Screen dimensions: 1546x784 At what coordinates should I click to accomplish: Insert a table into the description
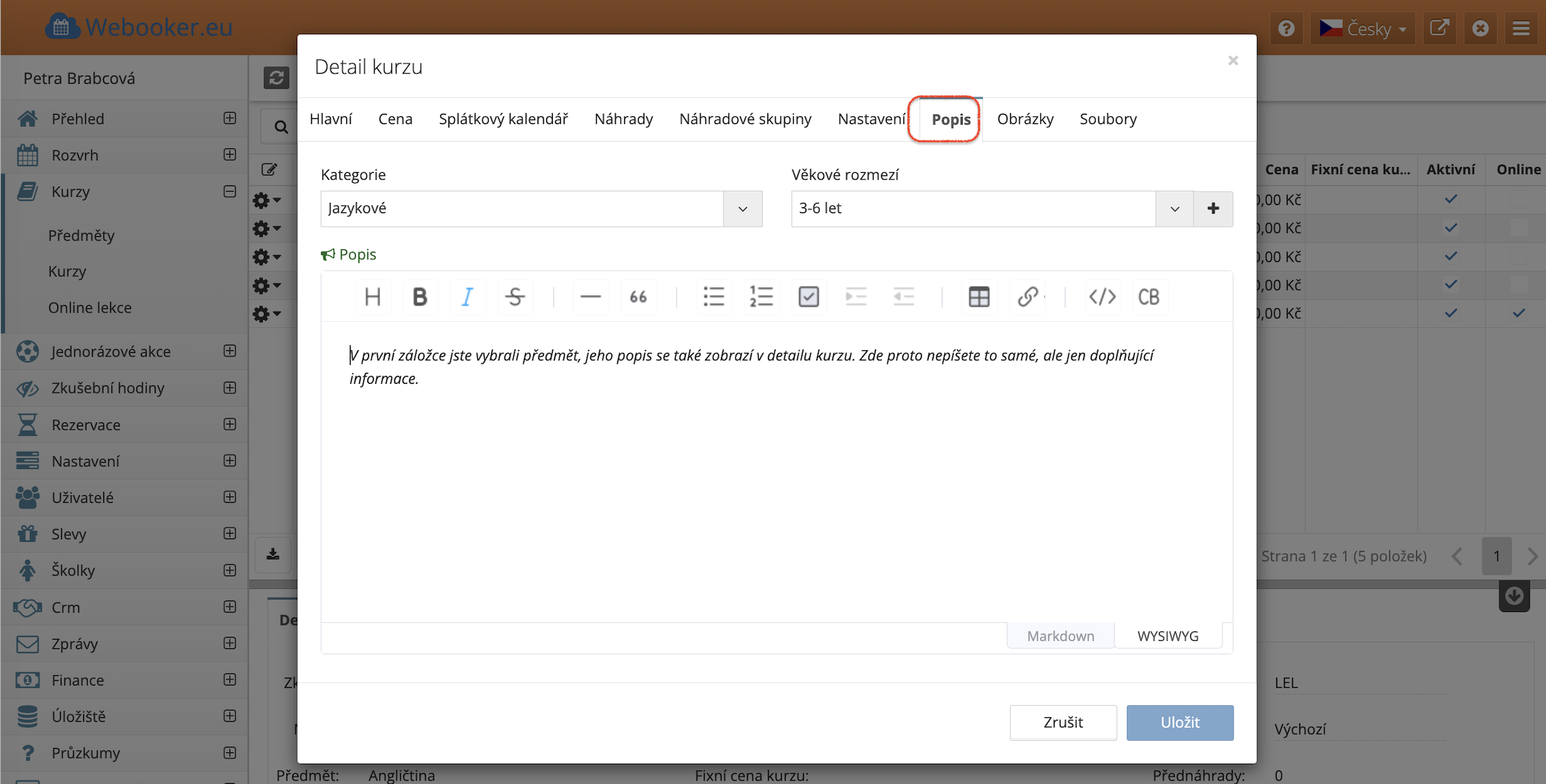978,297
